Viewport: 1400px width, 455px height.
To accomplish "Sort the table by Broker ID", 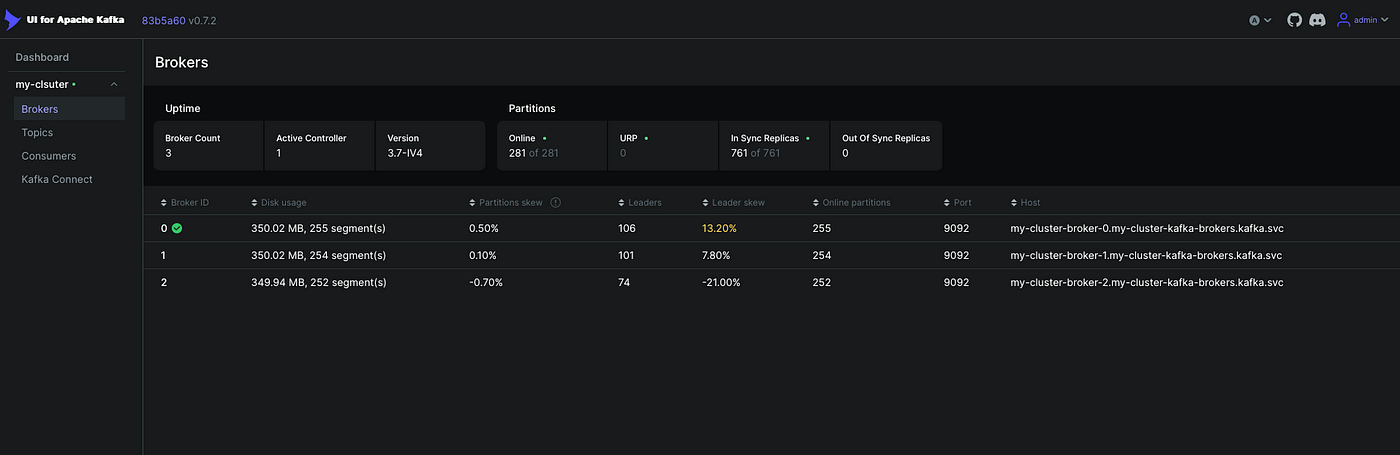I will point(189,203).
